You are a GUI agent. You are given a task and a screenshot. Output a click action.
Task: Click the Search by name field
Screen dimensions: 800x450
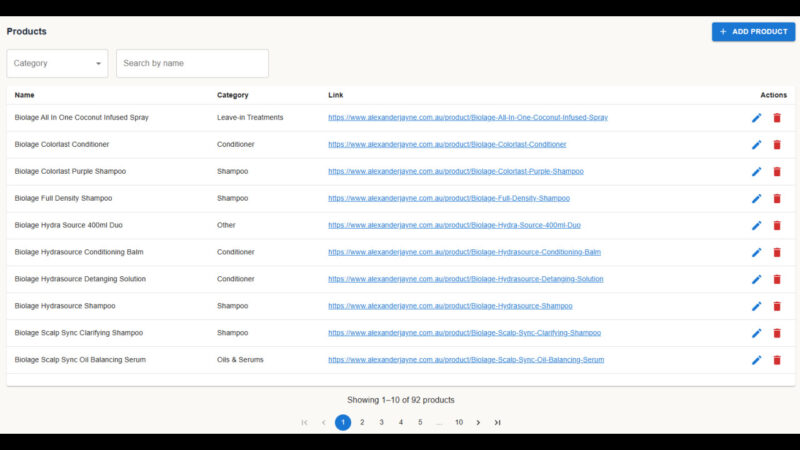[x=192, y=63]
